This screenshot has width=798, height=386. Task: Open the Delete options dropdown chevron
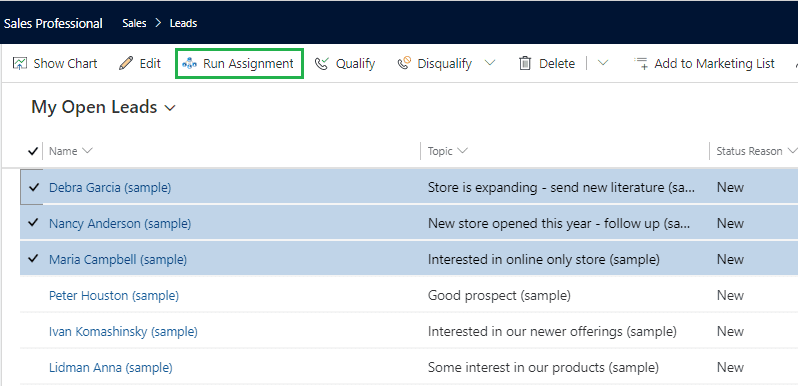(603, 64)
